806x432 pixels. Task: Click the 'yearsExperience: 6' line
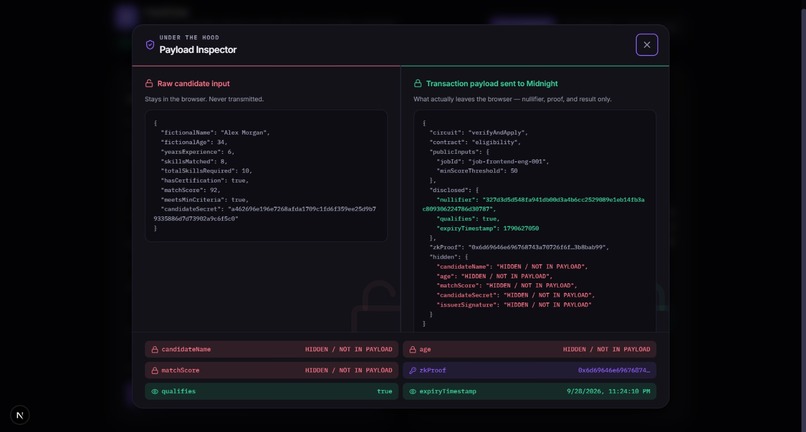click(197, 152)
